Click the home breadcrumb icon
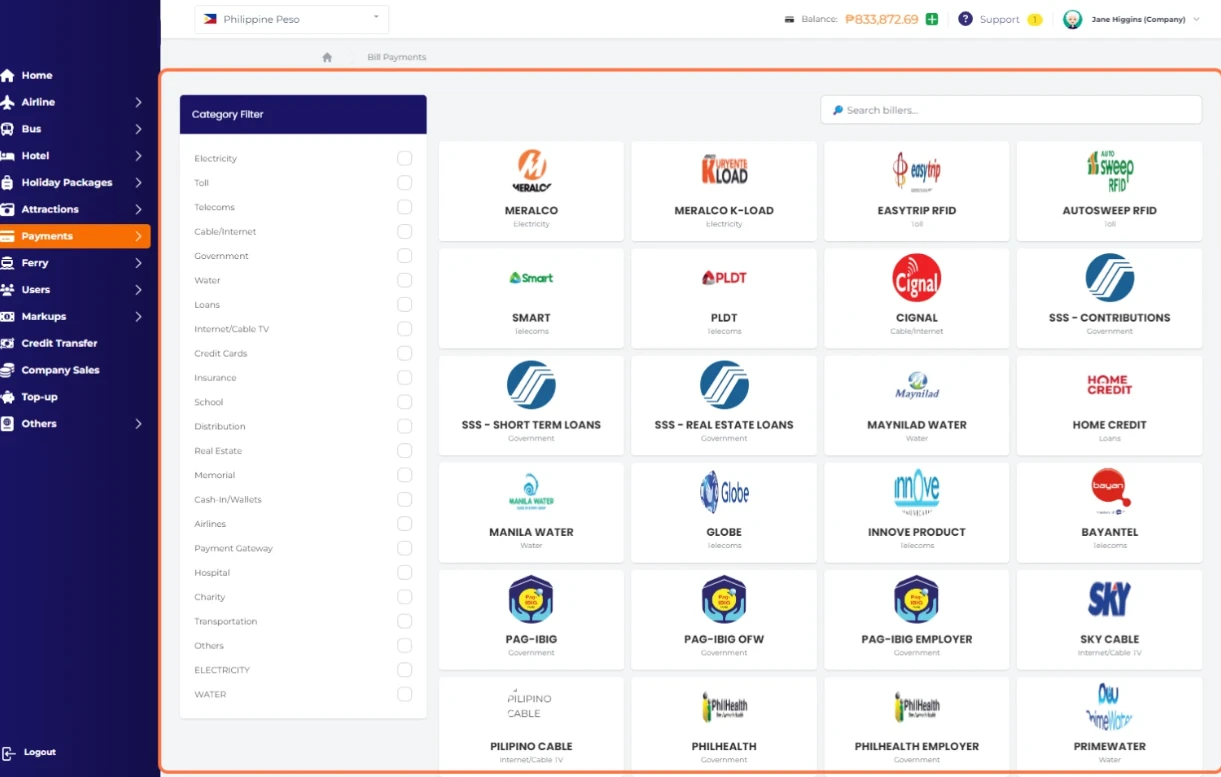 [327, 58]
